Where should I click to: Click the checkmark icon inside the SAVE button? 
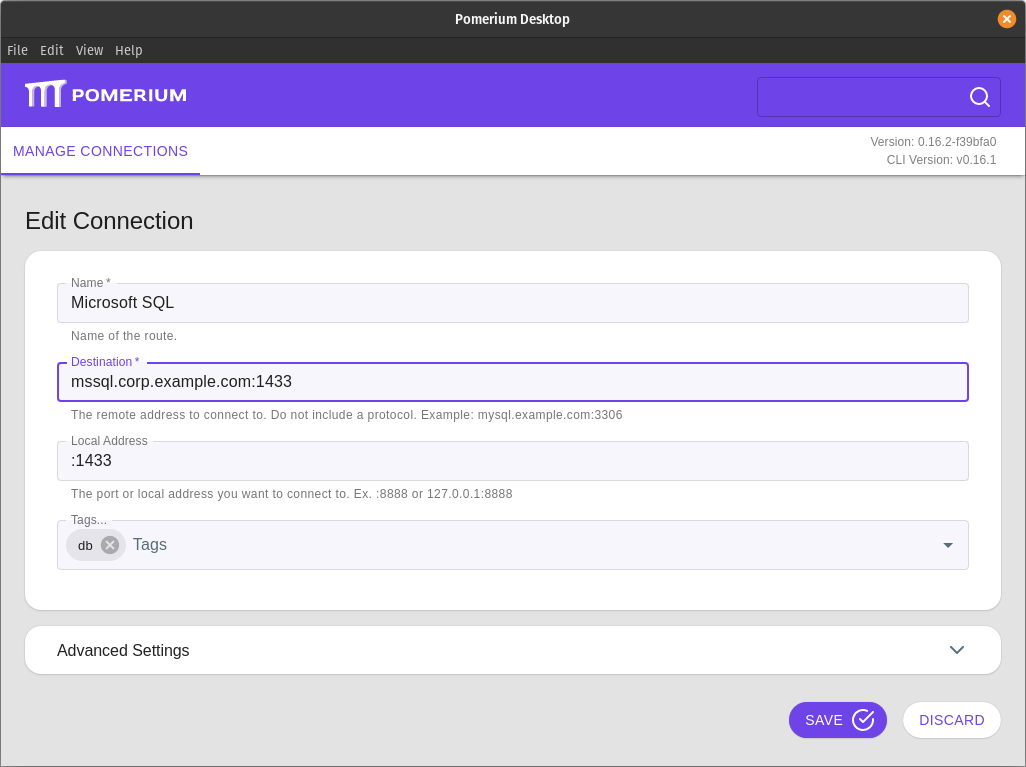[862, 719]
